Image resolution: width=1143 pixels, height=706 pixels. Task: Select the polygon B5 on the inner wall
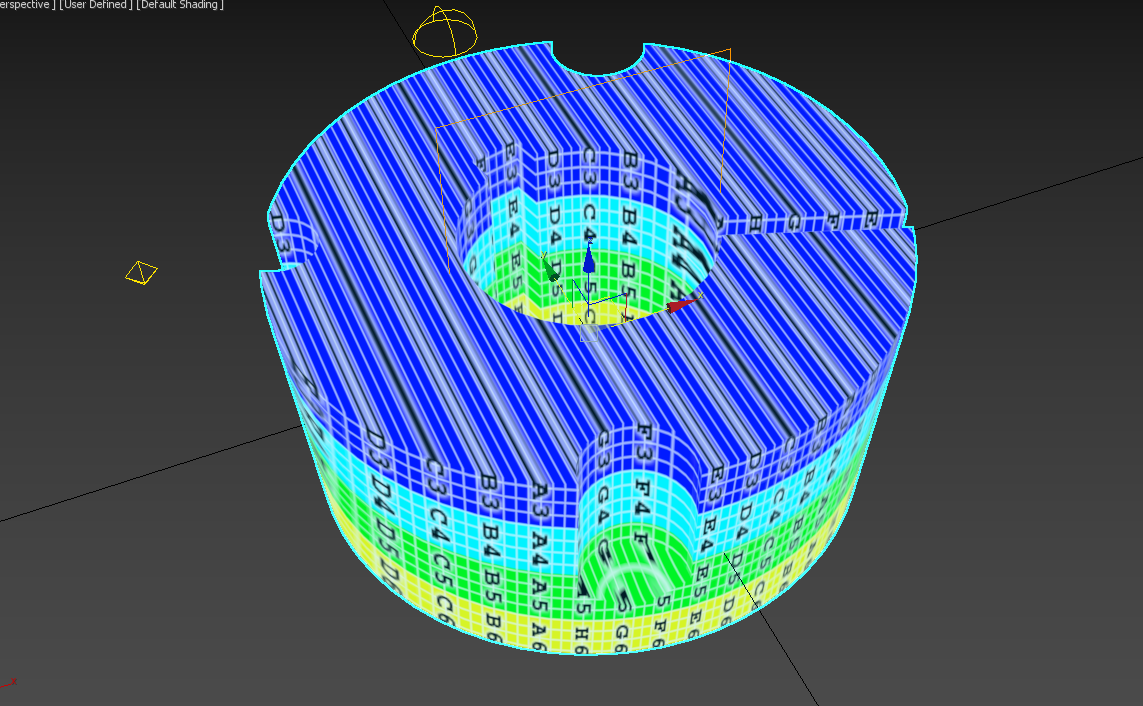point(627,276)
